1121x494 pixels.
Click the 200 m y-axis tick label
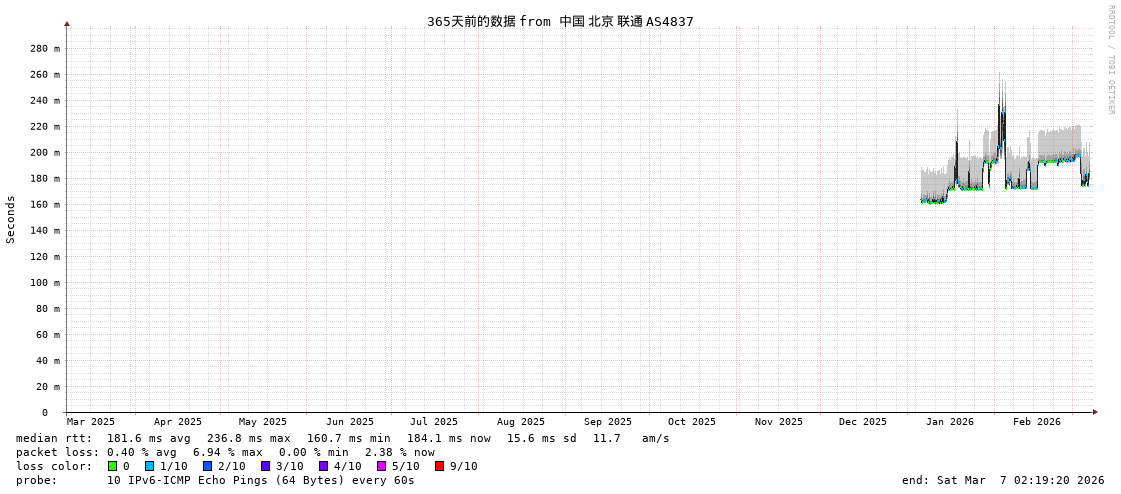click(x=44, y=153)
